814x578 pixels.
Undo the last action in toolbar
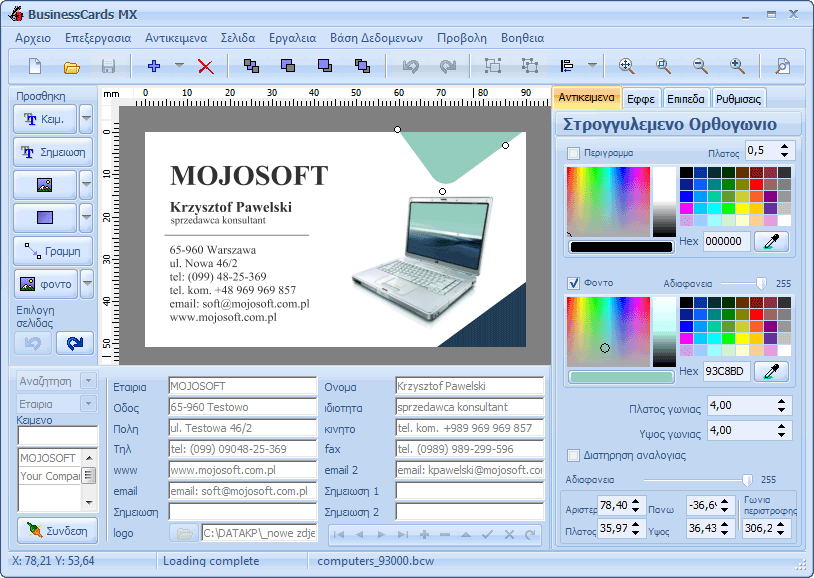(411, 66)
